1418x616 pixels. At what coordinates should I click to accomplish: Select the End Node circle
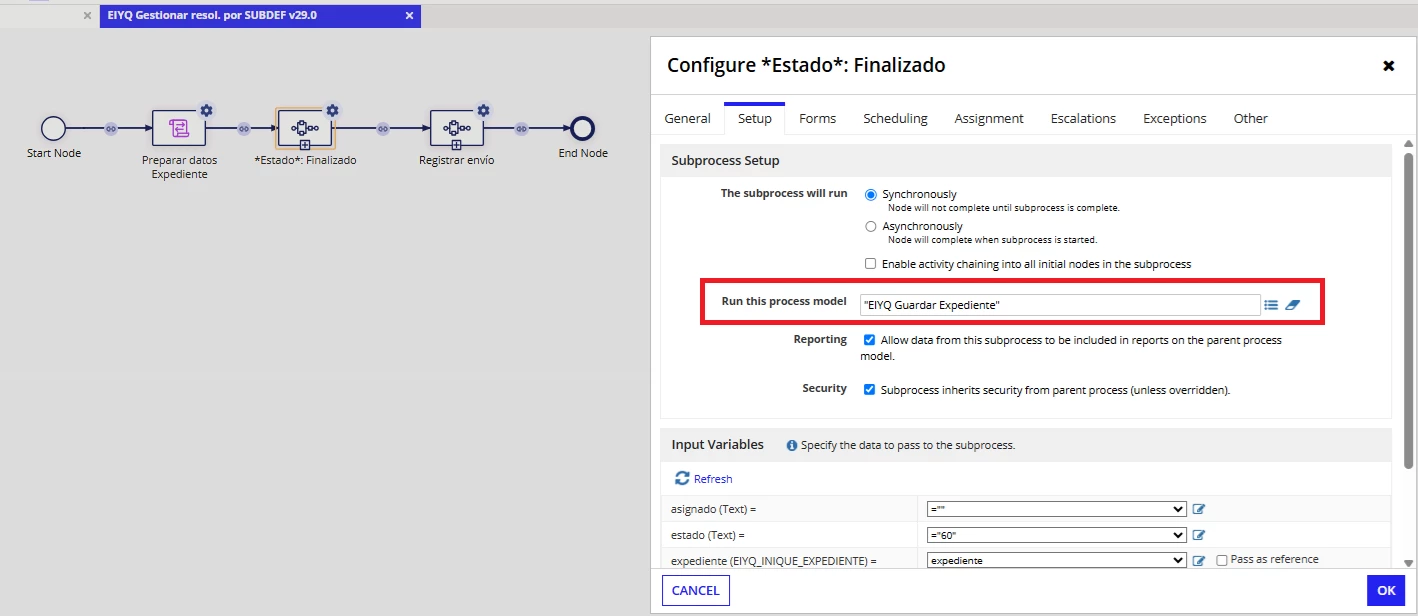coord(582,128)
